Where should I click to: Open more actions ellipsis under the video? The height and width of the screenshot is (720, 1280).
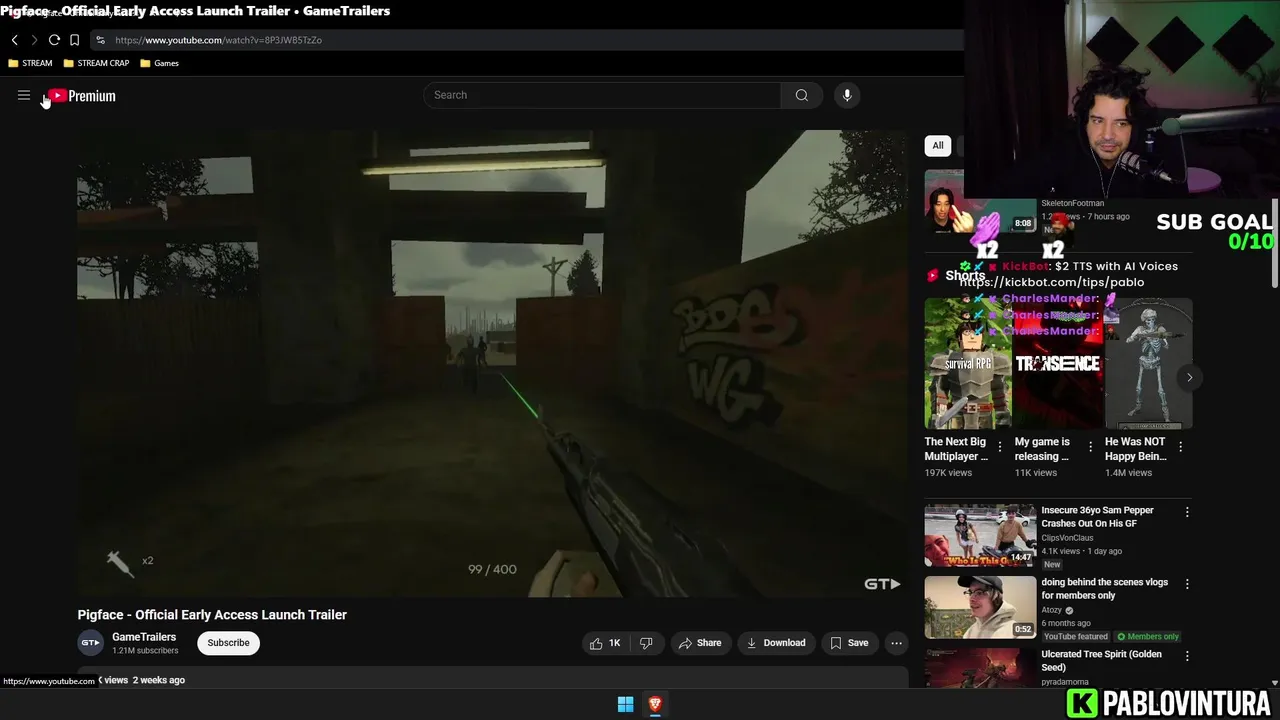896,643
